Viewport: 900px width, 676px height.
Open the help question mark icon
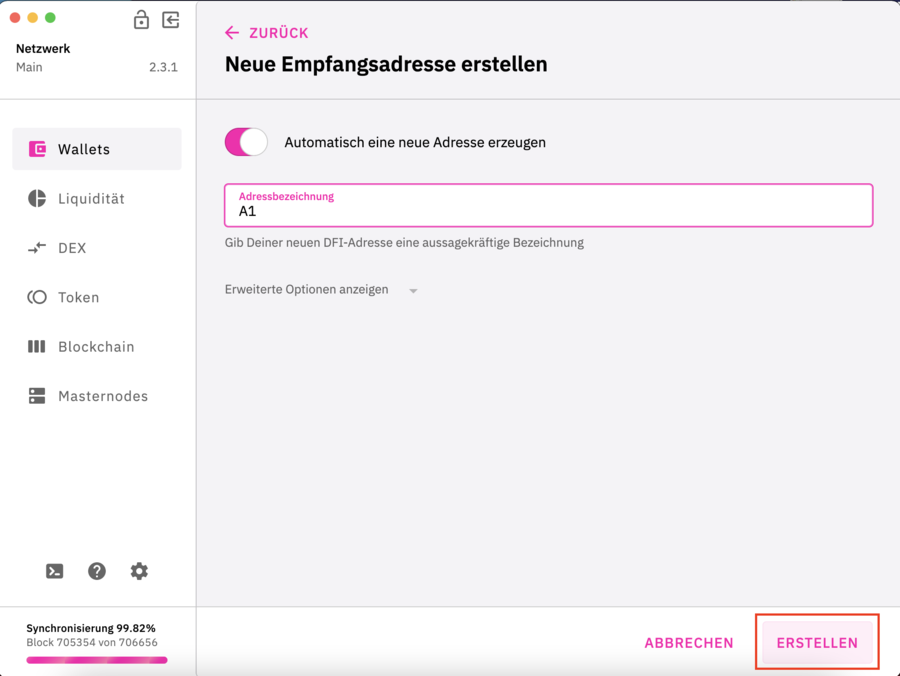tap(97, 571)
